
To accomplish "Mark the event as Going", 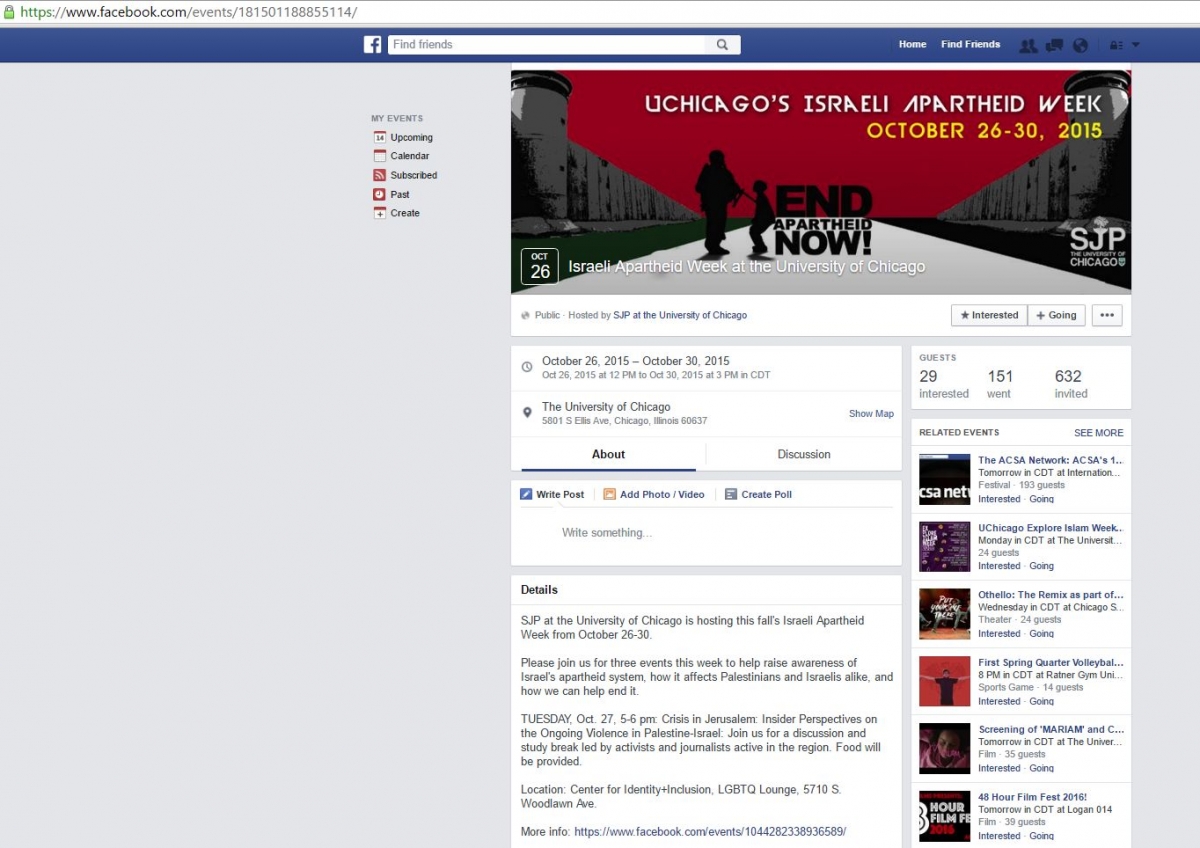I will pos(1056,315).
